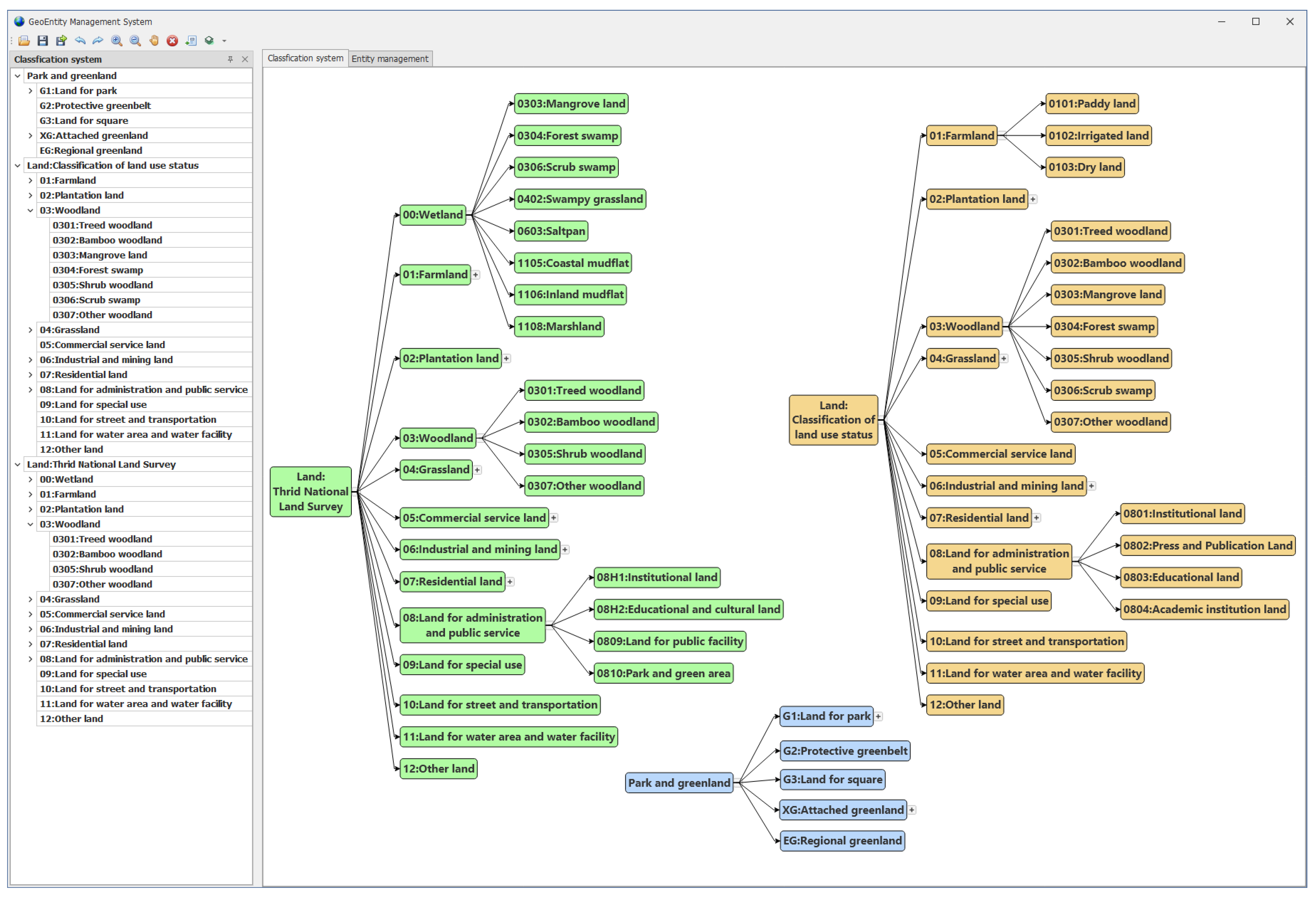Expand the plus beside XG:Attached greenland node
This screenshot has width=1316, height=898.
pyautogui.click(x=912, y=810)
